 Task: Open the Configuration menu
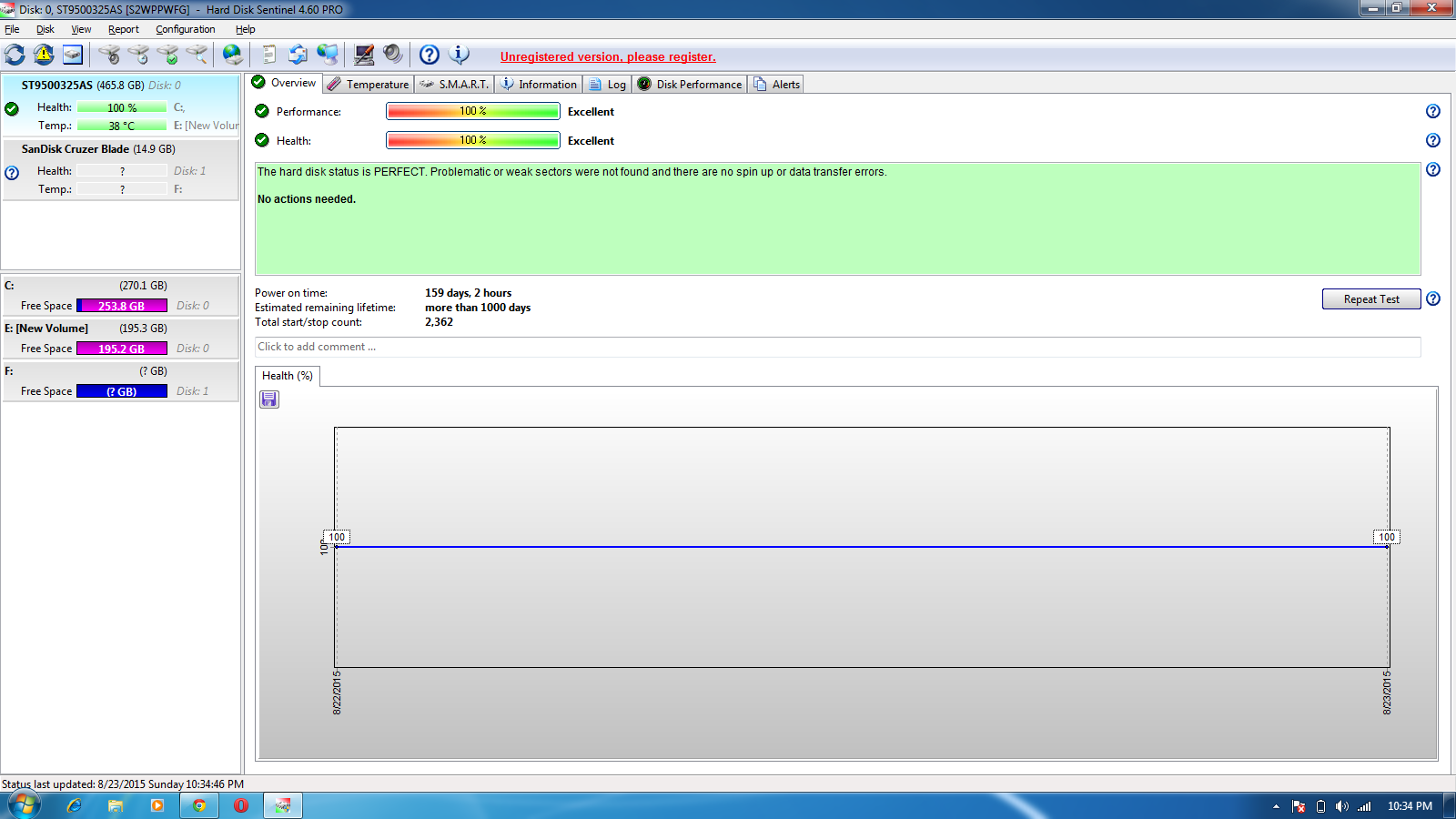click(185, 29)
